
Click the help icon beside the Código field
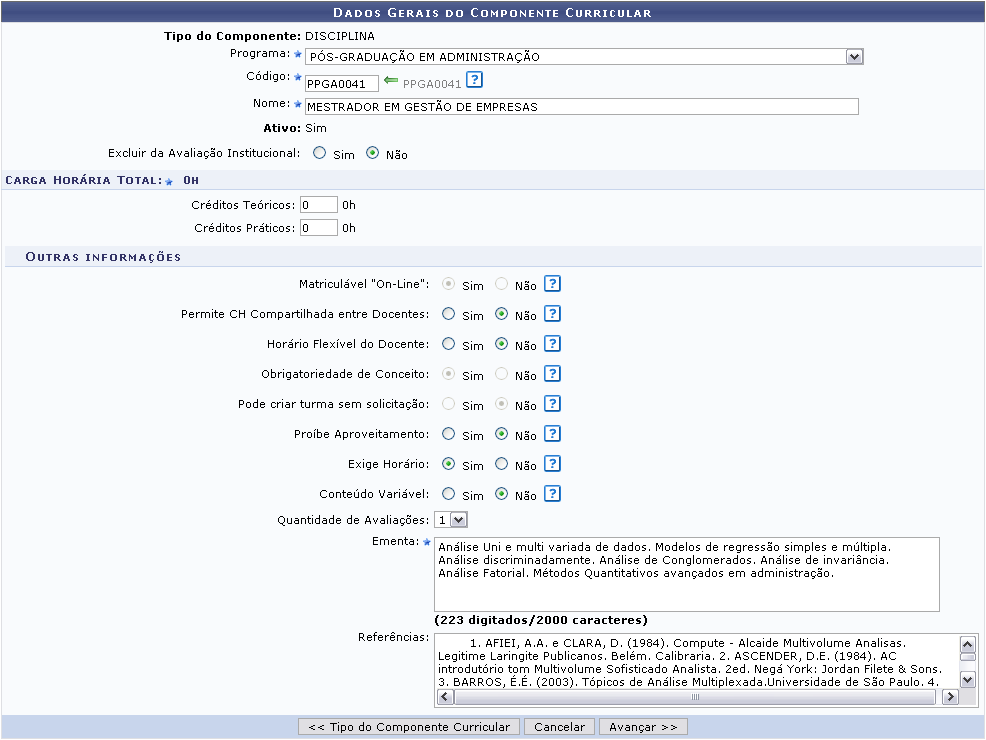475,81
